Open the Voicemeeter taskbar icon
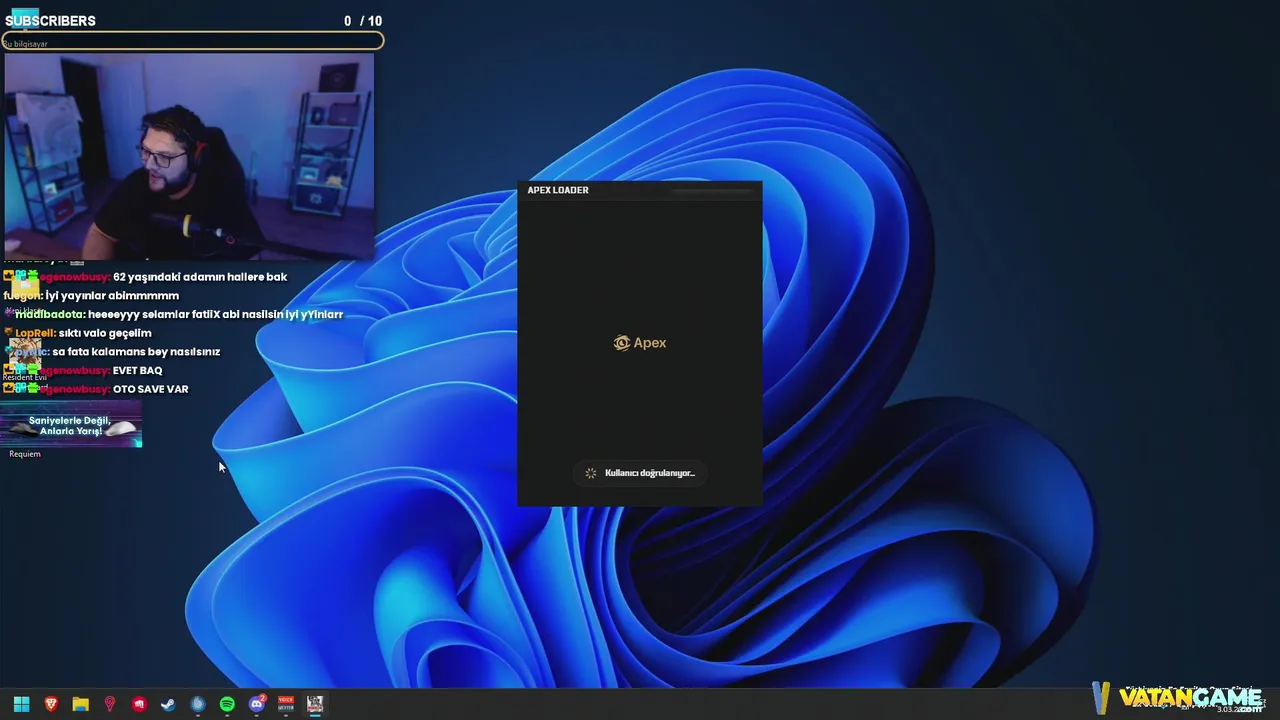 pyautogui.click(x=286, y=704)
